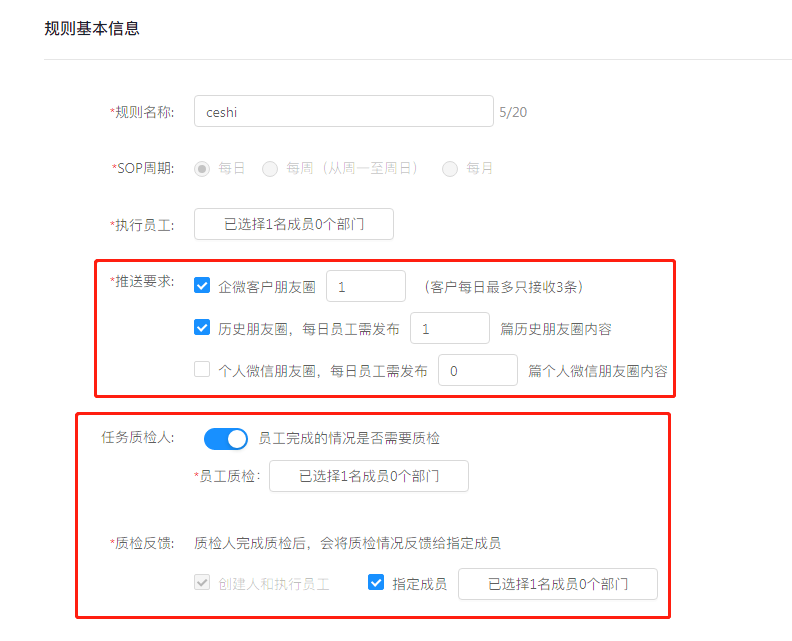The image size is (792, 641).
Task: Uncheck the 指定成员 checkbox
Action: (376, 582)
